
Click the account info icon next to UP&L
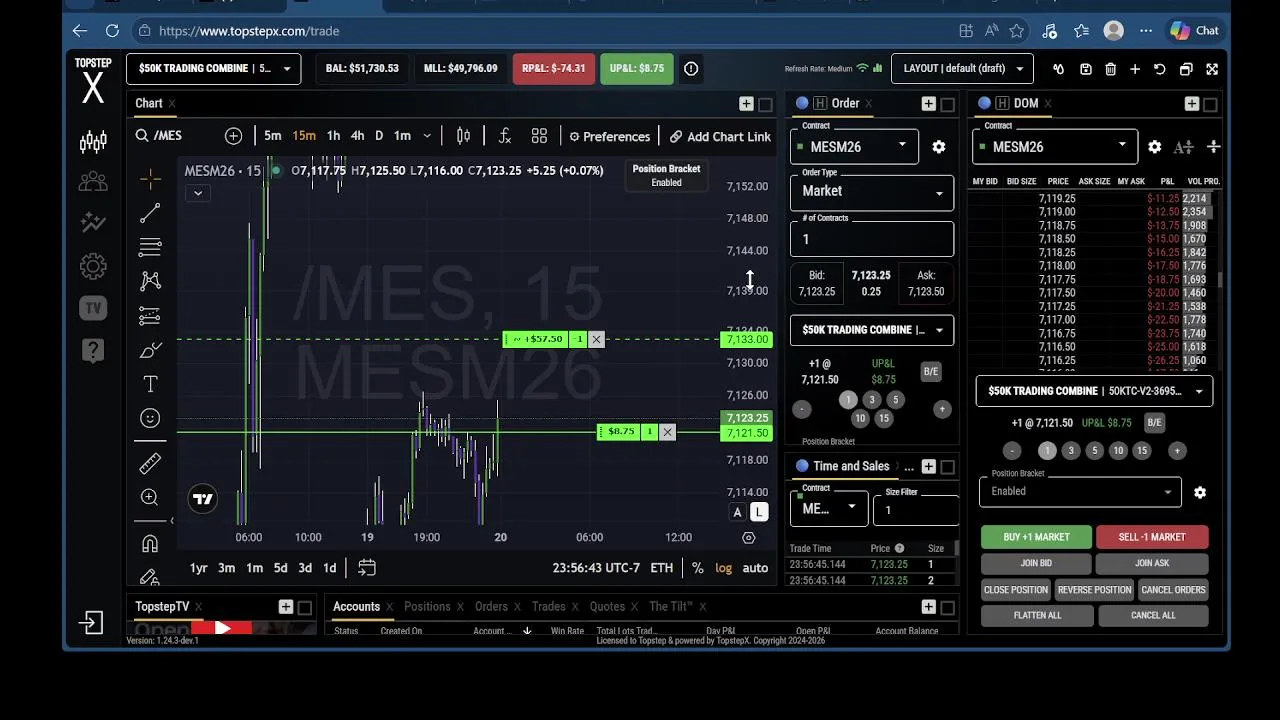(x=691, y=69)
